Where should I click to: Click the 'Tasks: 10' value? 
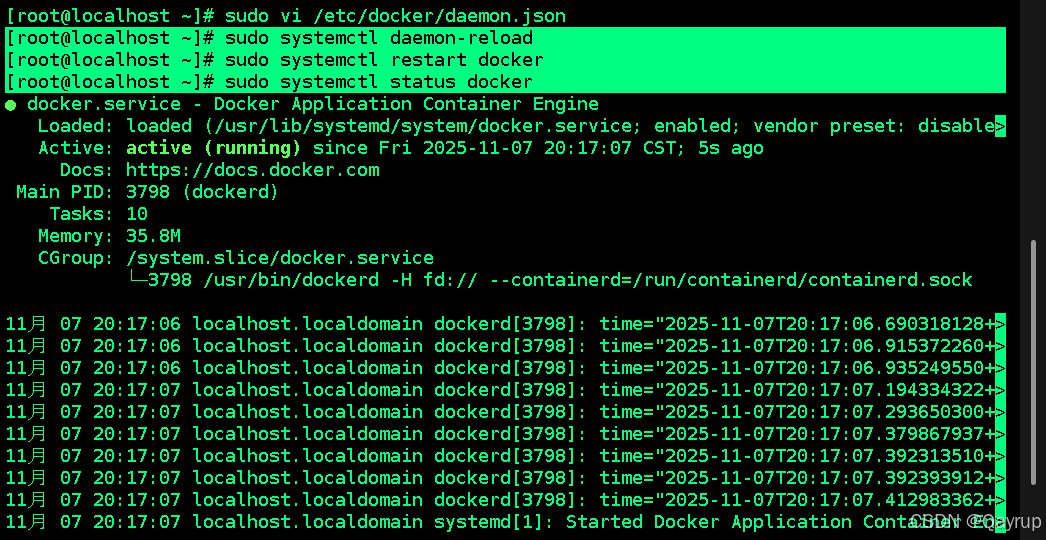137,214
